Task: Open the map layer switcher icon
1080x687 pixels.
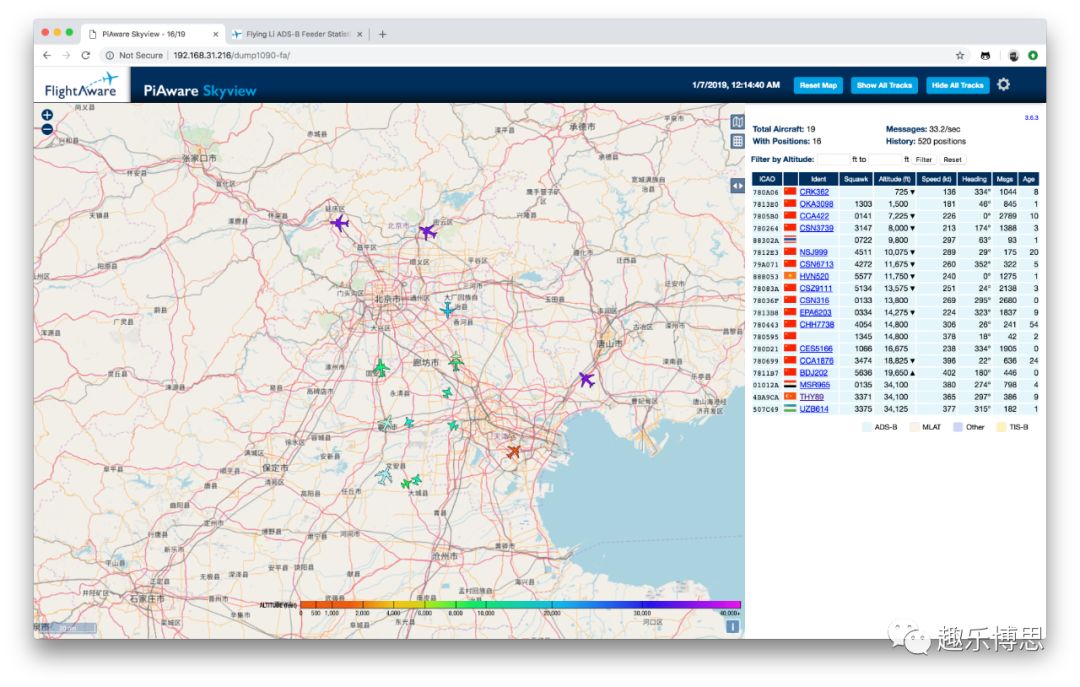Action: coord(737,122)
